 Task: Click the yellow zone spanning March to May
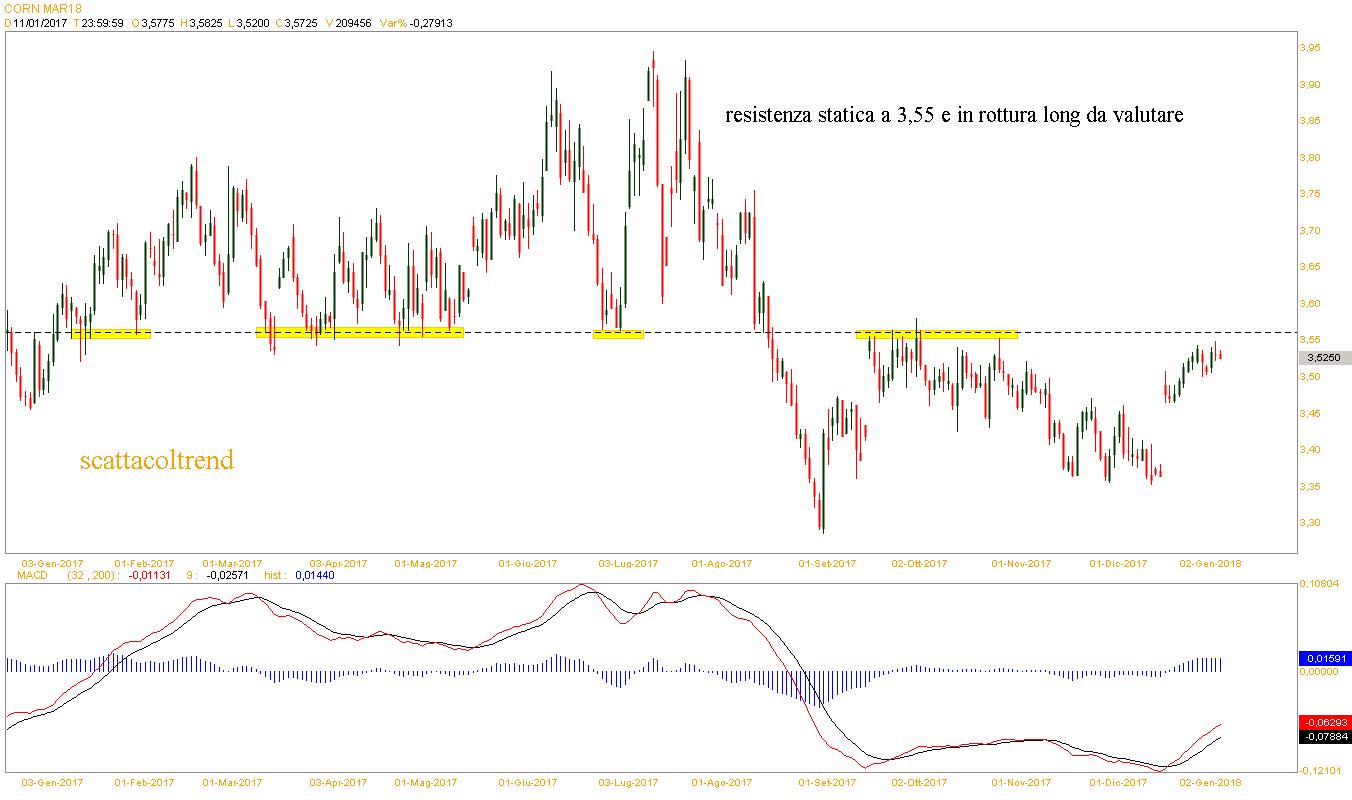(360, 332)
